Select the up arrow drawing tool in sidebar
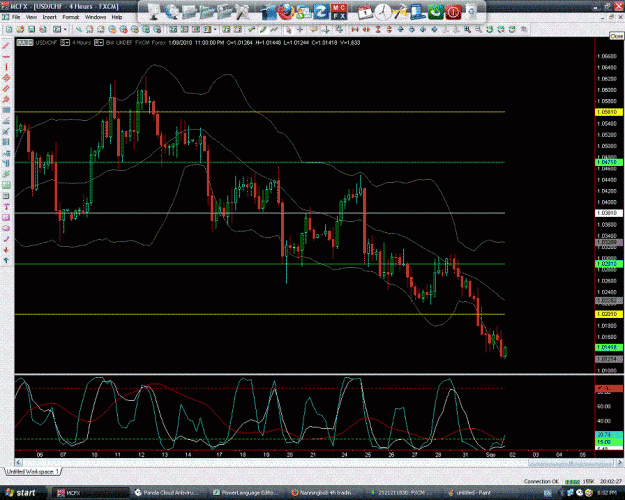The height and width of the screenshot is (500, 625). click(6, 260)
